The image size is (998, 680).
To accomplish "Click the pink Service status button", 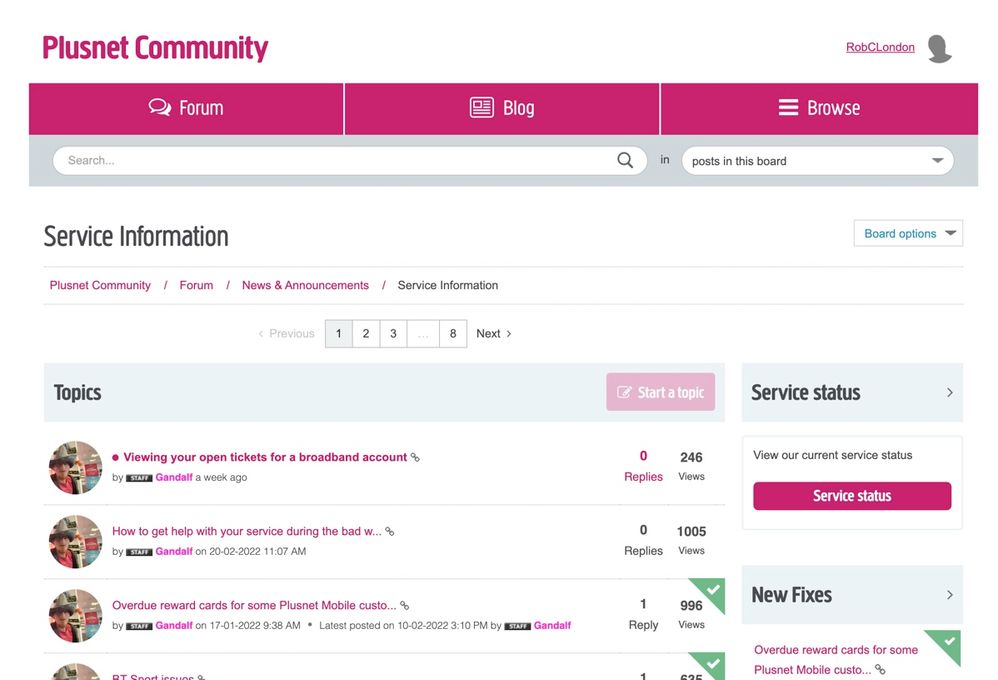I will [x=852, y=496].
